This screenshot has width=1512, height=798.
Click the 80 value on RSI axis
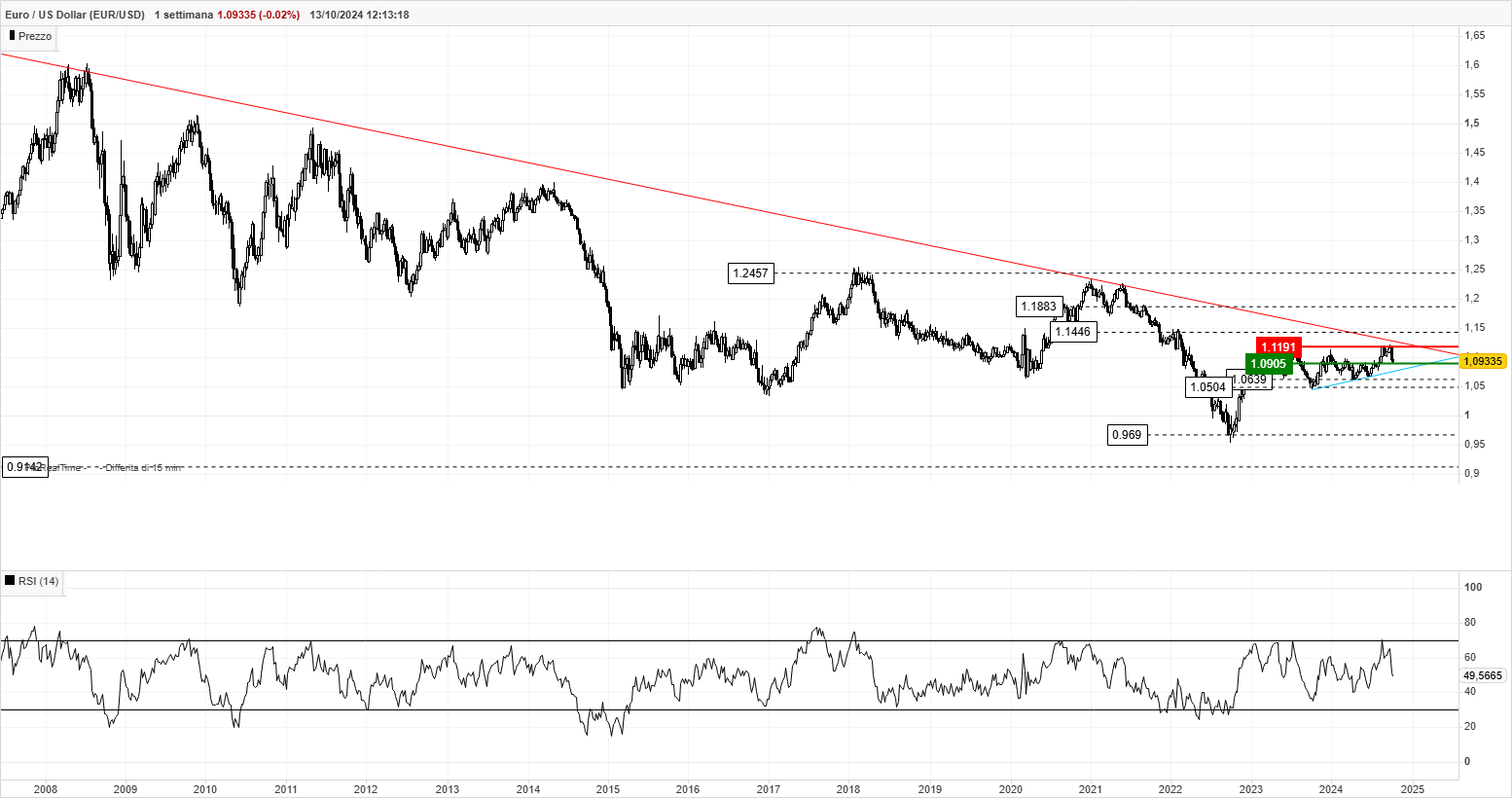[1470, 623]
